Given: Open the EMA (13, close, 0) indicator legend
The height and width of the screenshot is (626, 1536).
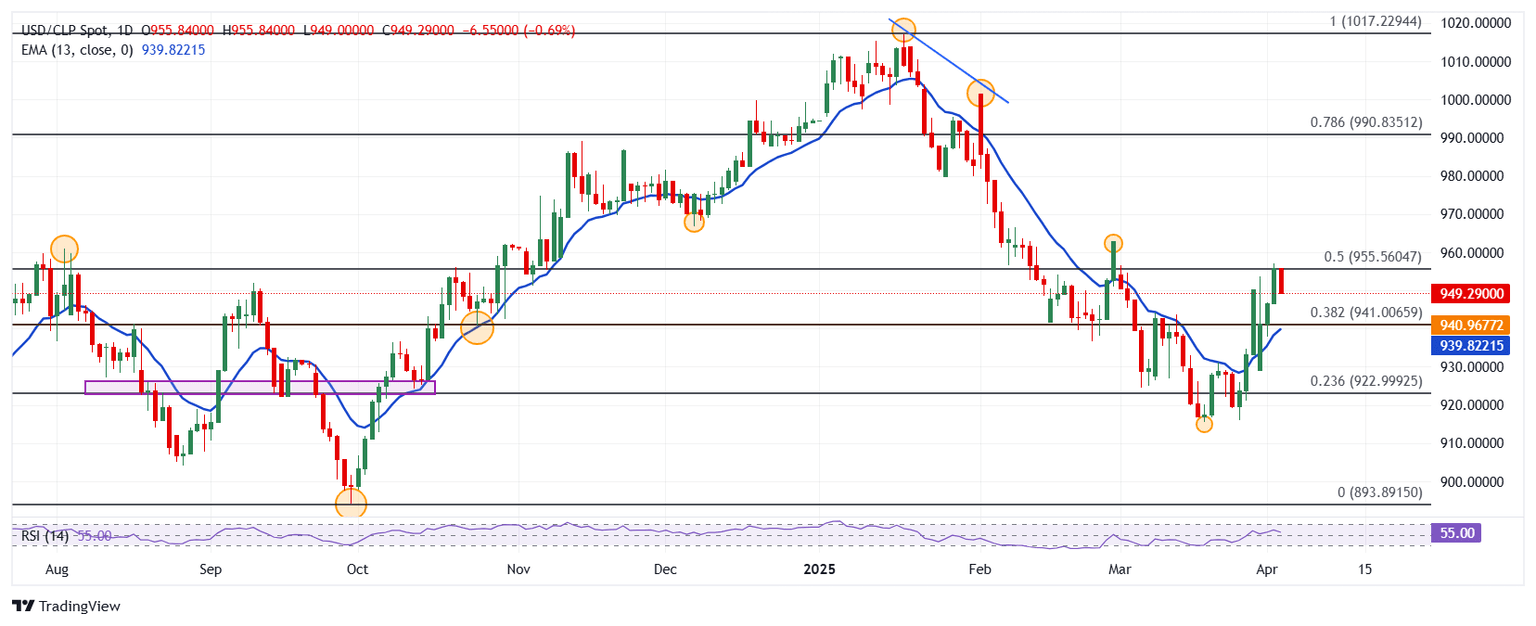Looking at the screenshot, I should coord(74,49).
